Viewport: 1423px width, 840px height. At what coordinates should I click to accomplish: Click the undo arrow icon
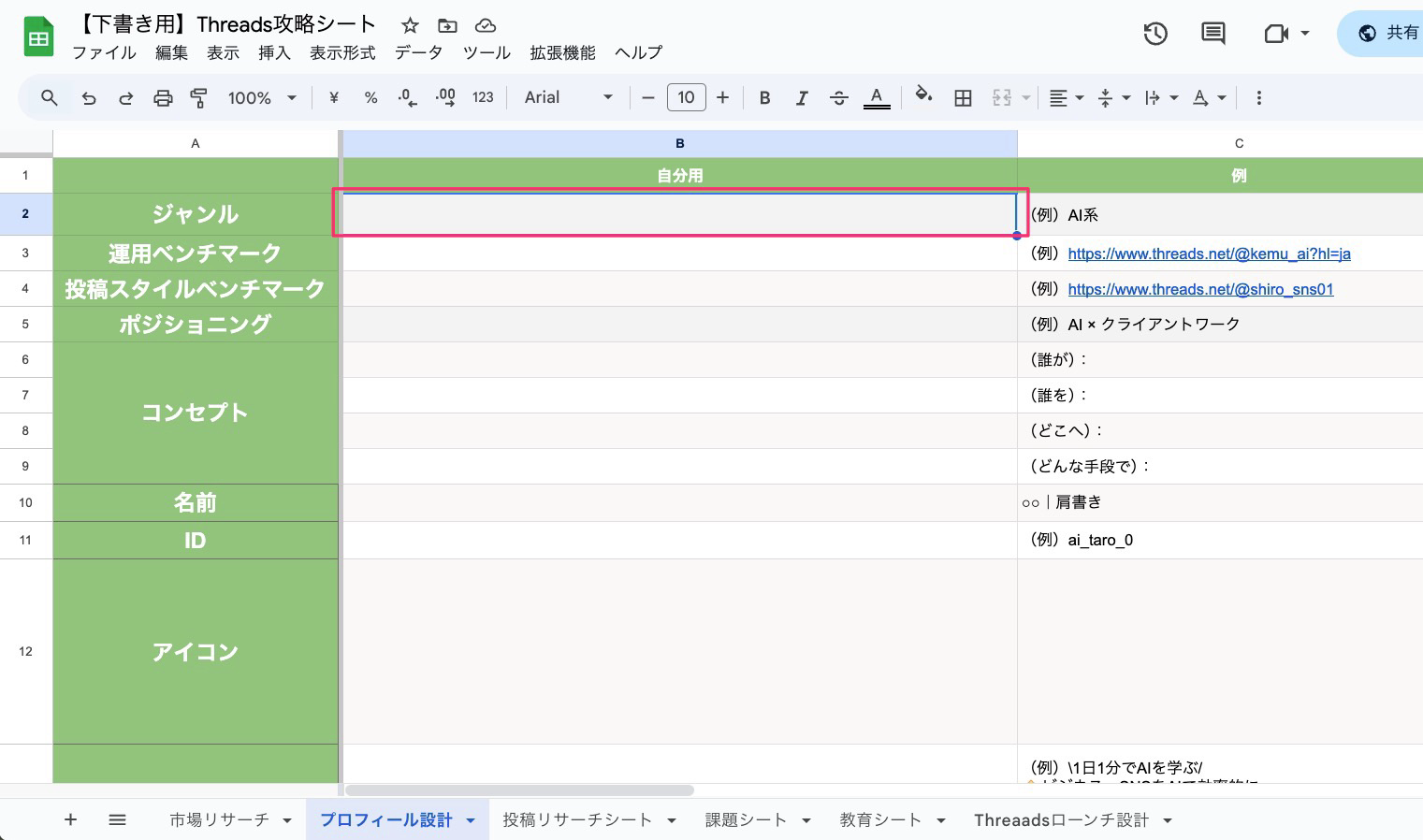click(x=89, y=98)
